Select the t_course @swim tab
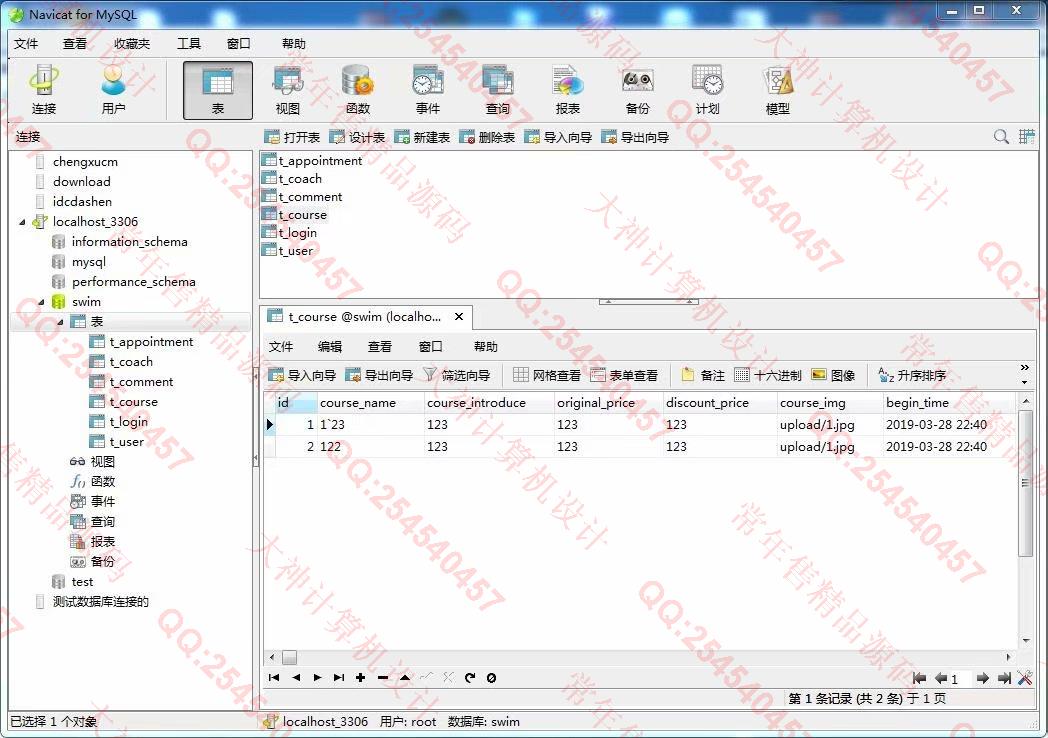1048x738 pixels. 364,317
